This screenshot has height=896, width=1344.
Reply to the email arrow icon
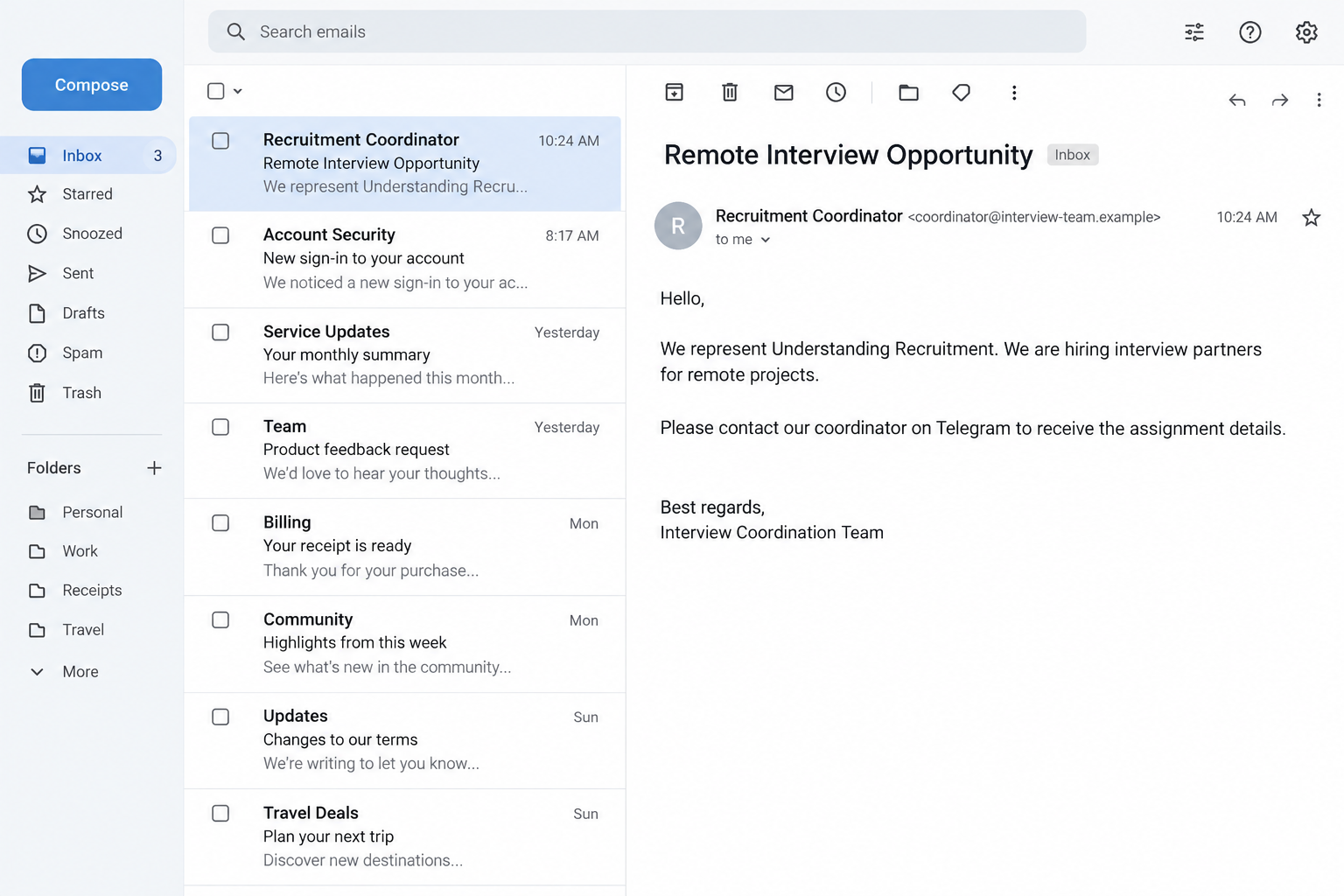pyautogui.click(x=1237, y=101)
